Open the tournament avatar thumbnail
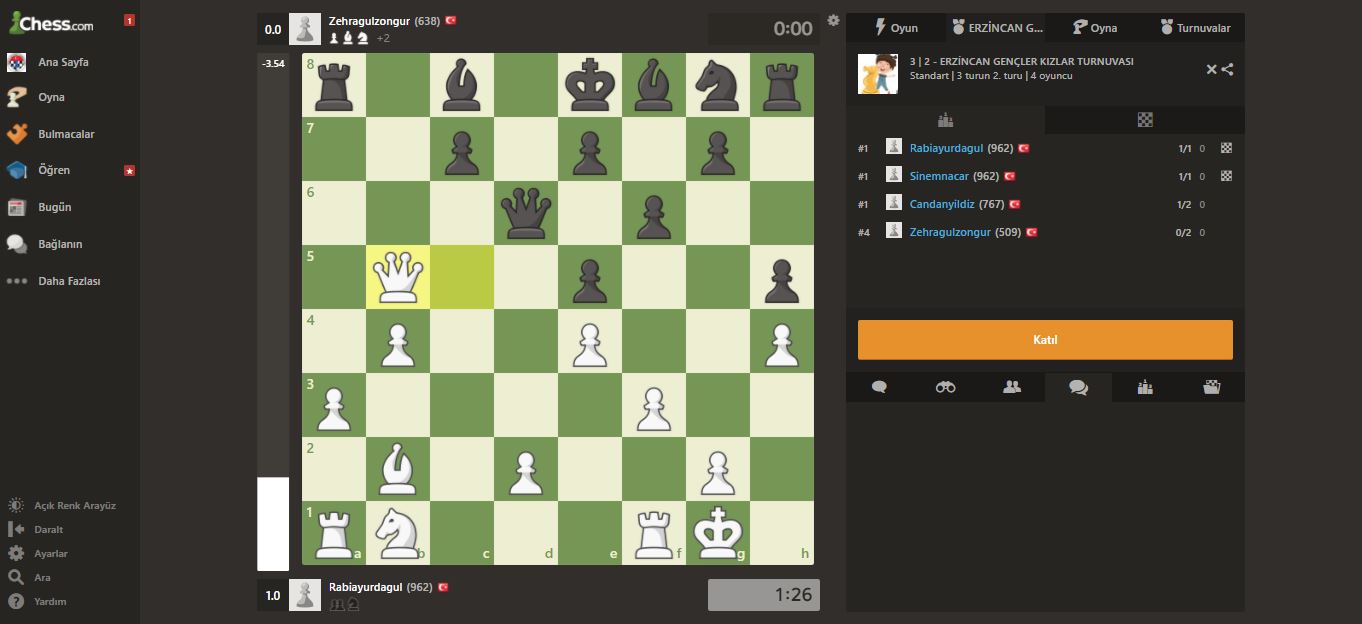1362x624 pixels. coord(878,73)
